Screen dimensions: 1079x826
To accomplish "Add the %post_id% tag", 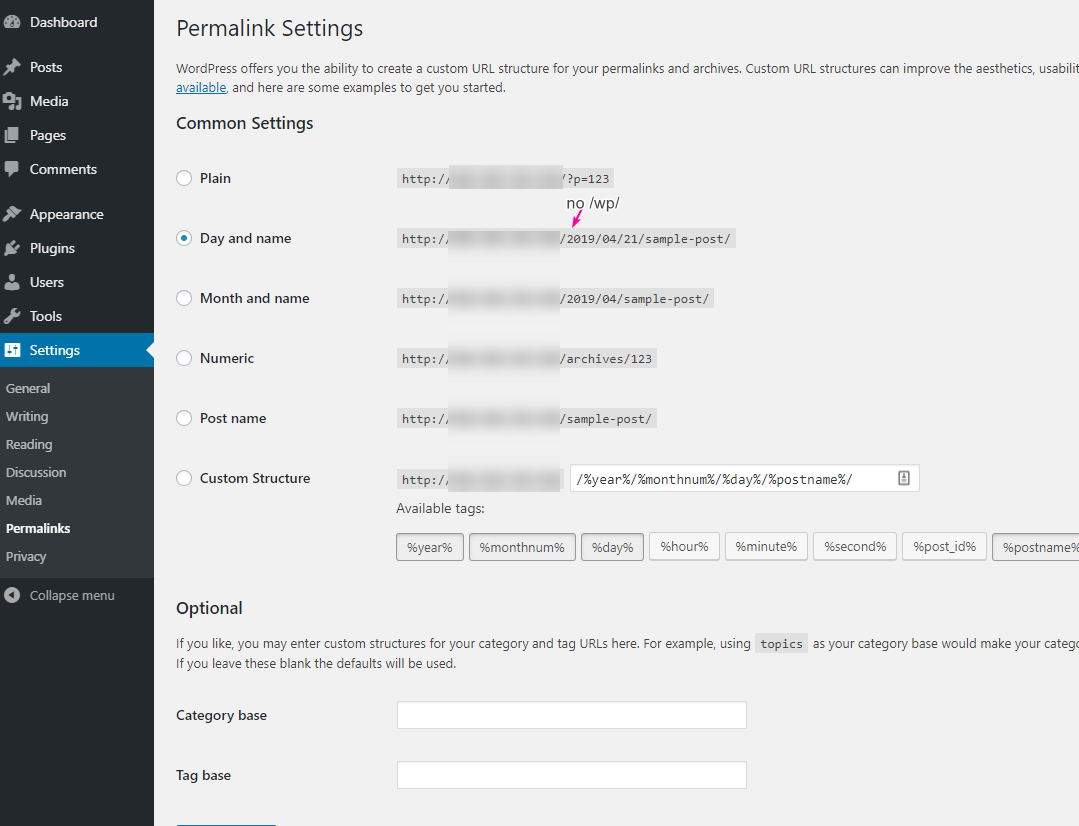I will [944, 547].
